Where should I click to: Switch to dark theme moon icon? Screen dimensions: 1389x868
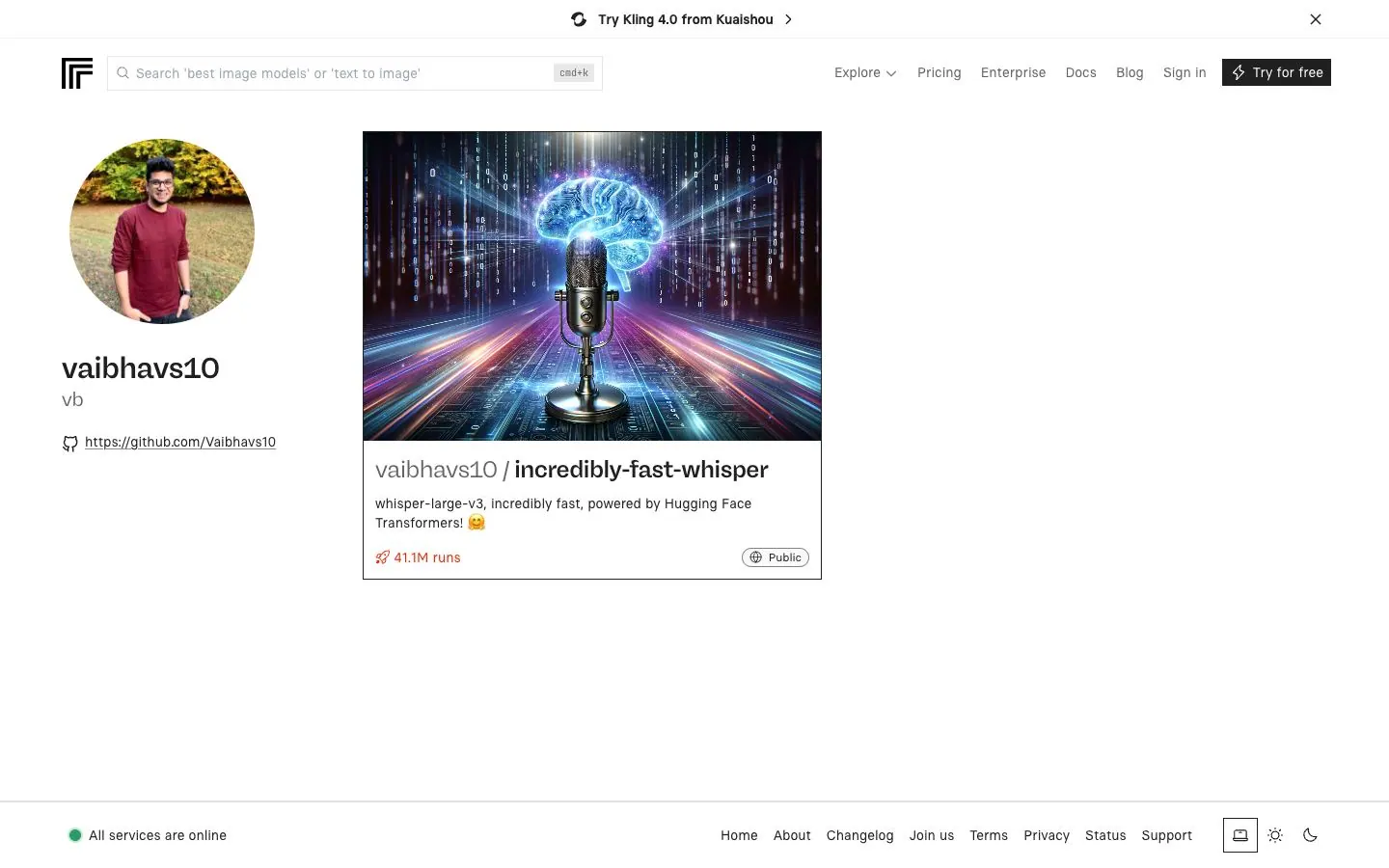coord(1310,835)
